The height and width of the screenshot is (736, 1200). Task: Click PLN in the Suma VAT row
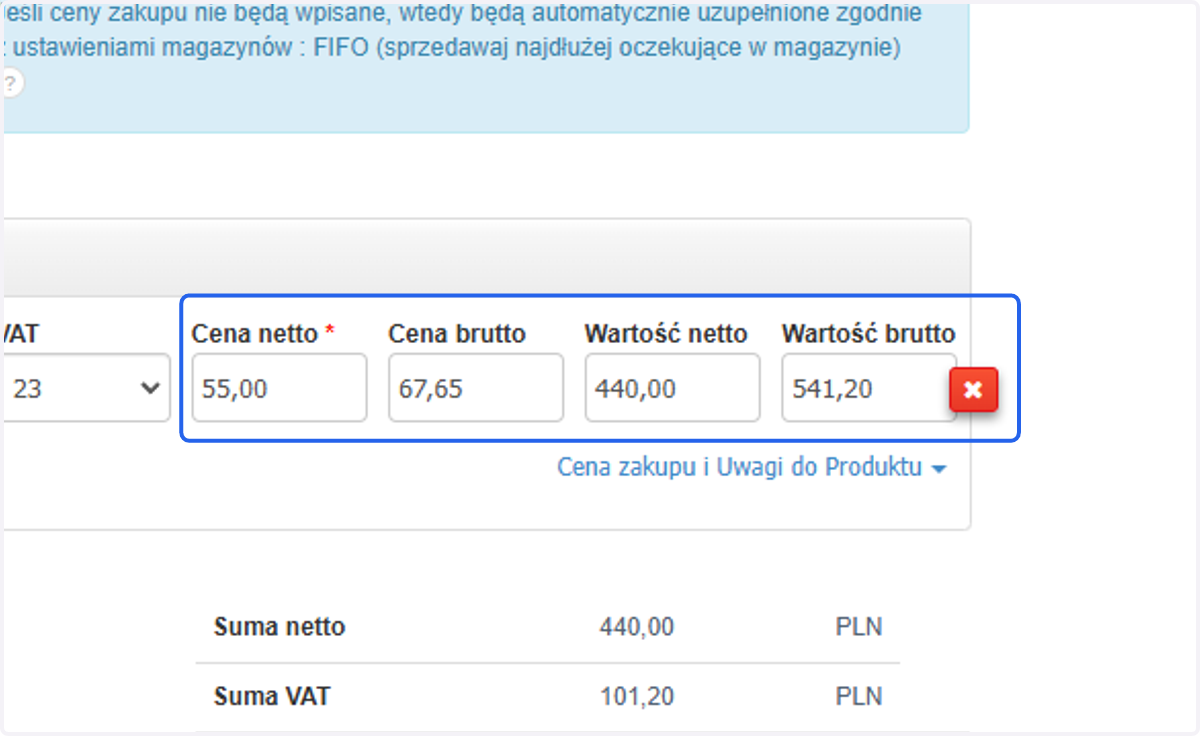tap(859, 696)
